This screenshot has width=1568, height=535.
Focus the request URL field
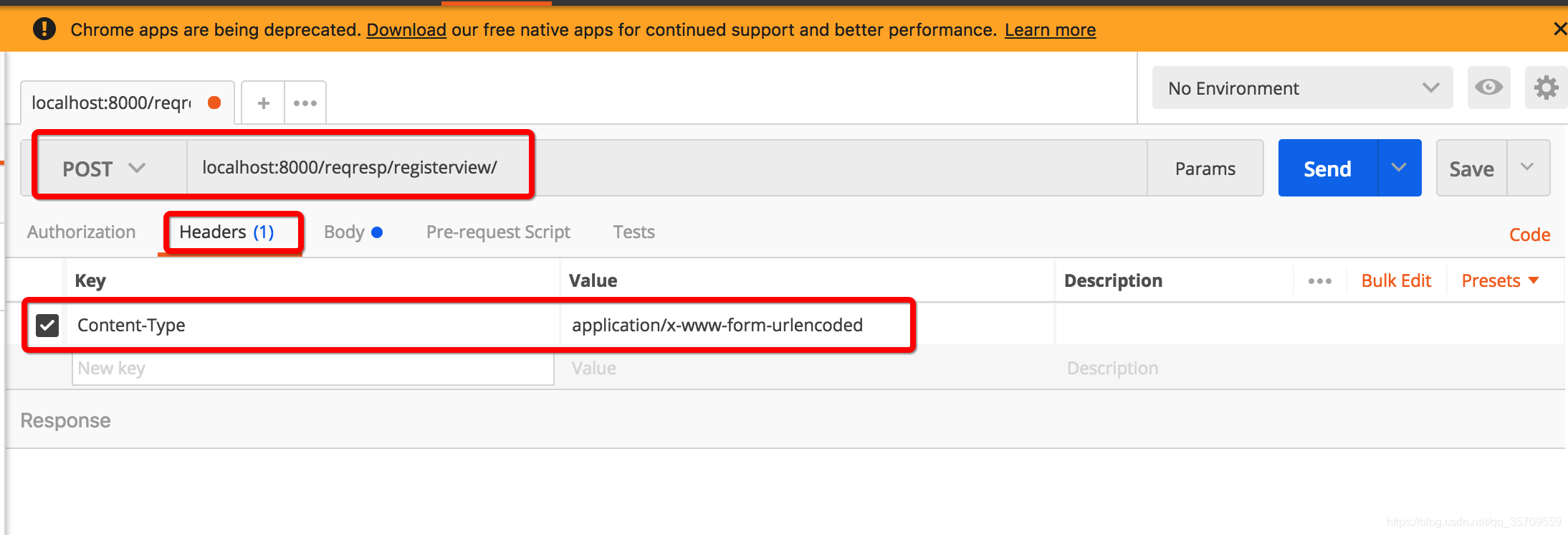click(x=666, y=168)
